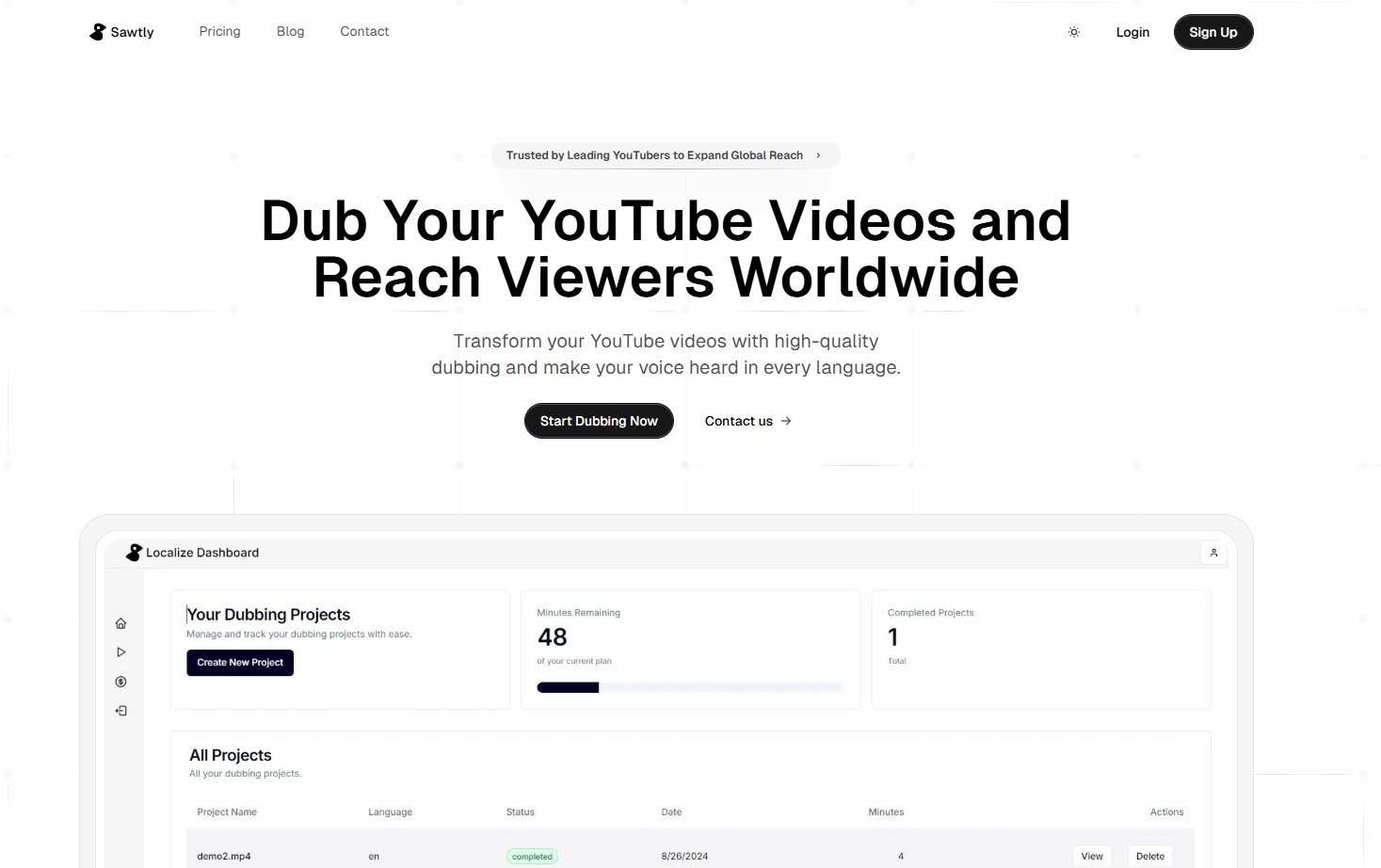Click the Minutes Remaining progress bar

690,687
